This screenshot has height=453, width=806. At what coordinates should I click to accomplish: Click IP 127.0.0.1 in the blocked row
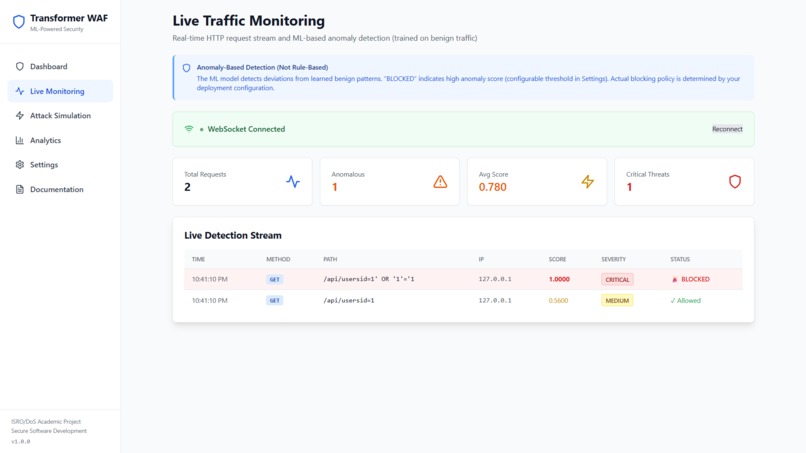pyautogui.click(x=495, y=279)
